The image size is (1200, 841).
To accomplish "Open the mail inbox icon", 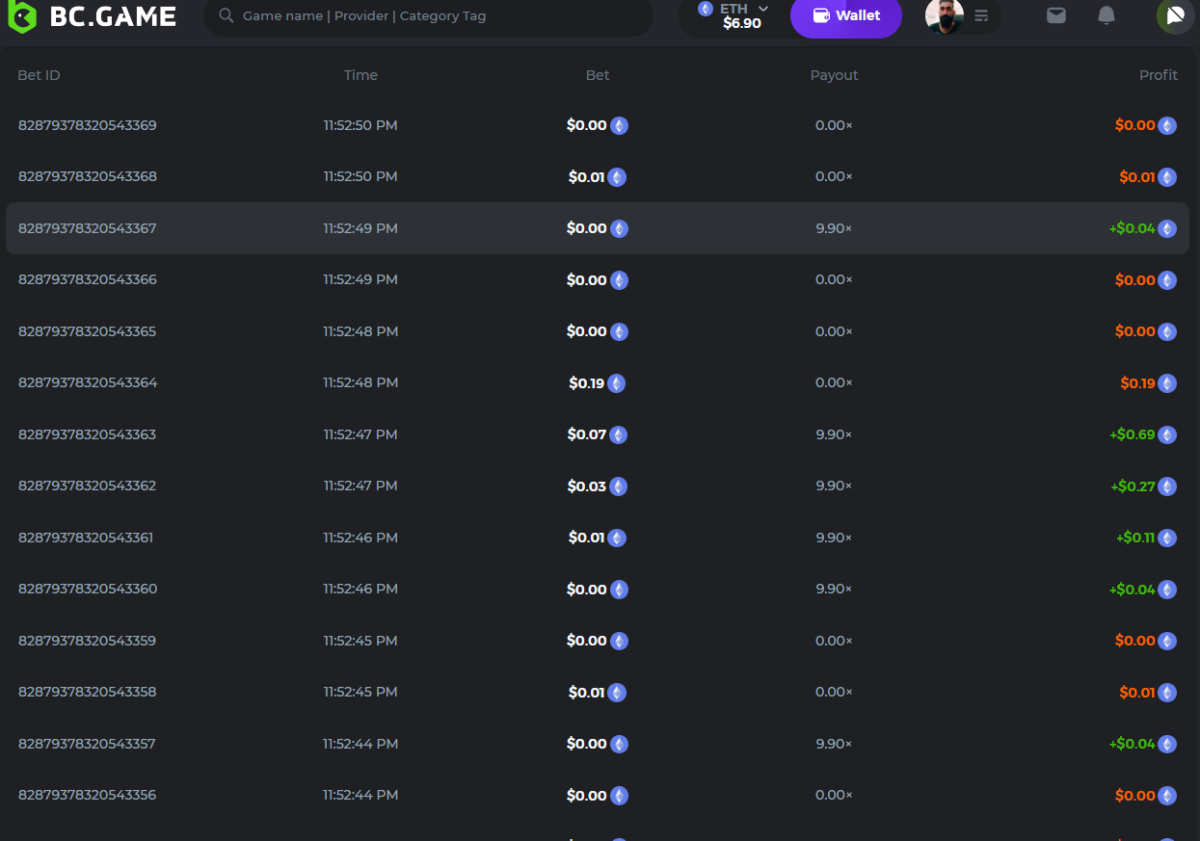I will [1056, 15].
